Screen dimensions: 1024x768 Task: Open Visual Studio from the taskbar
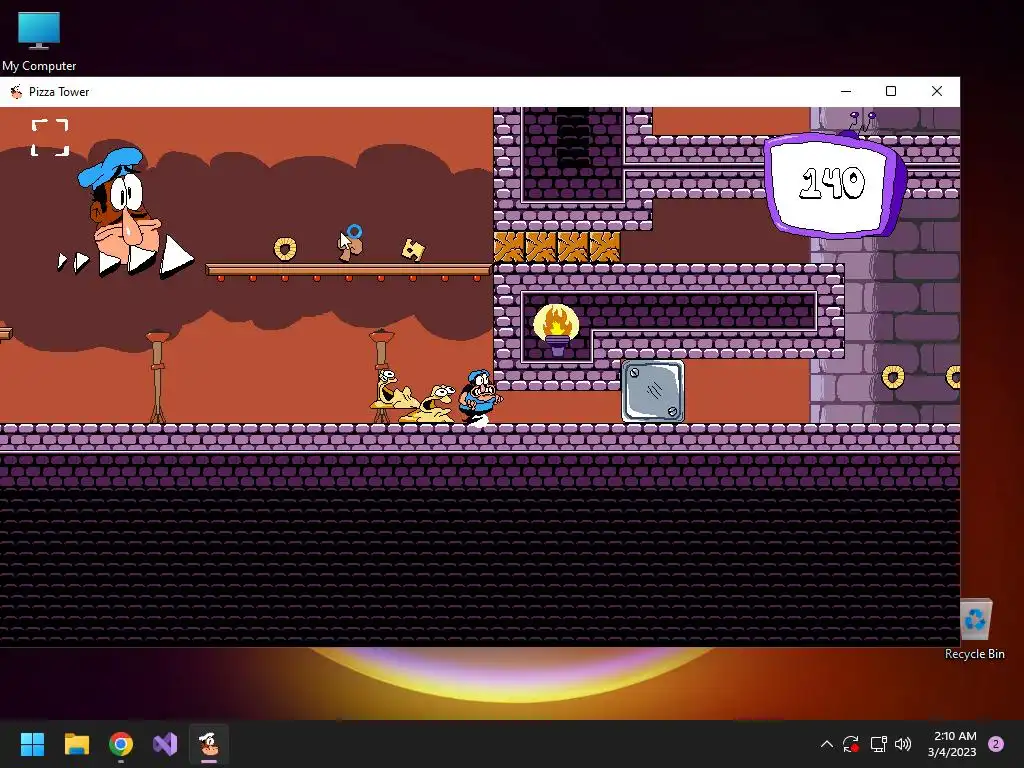coord(165,744)
